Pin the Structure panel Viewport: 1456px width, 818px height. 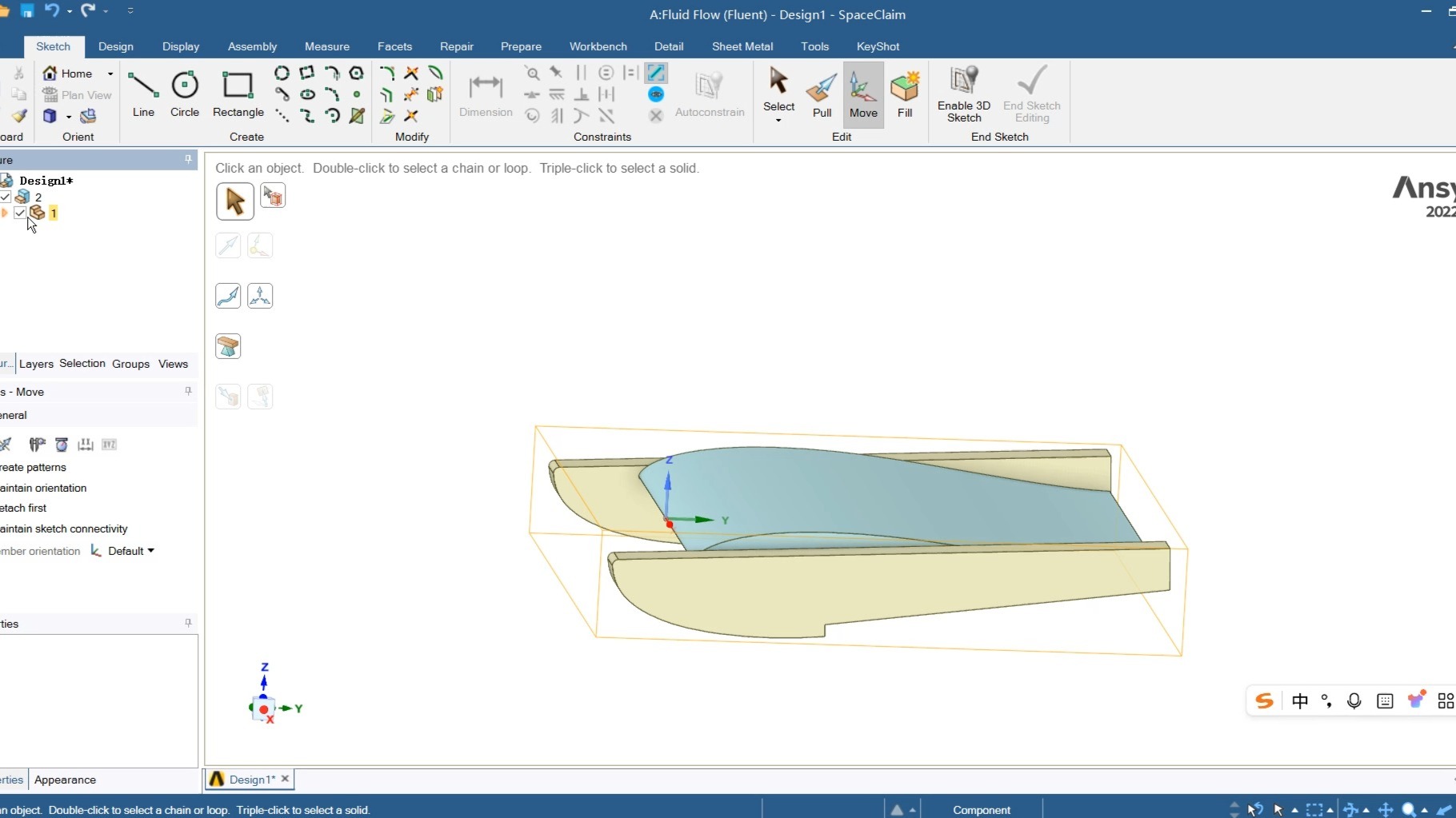pyautogui.click(x=188, y=159)
